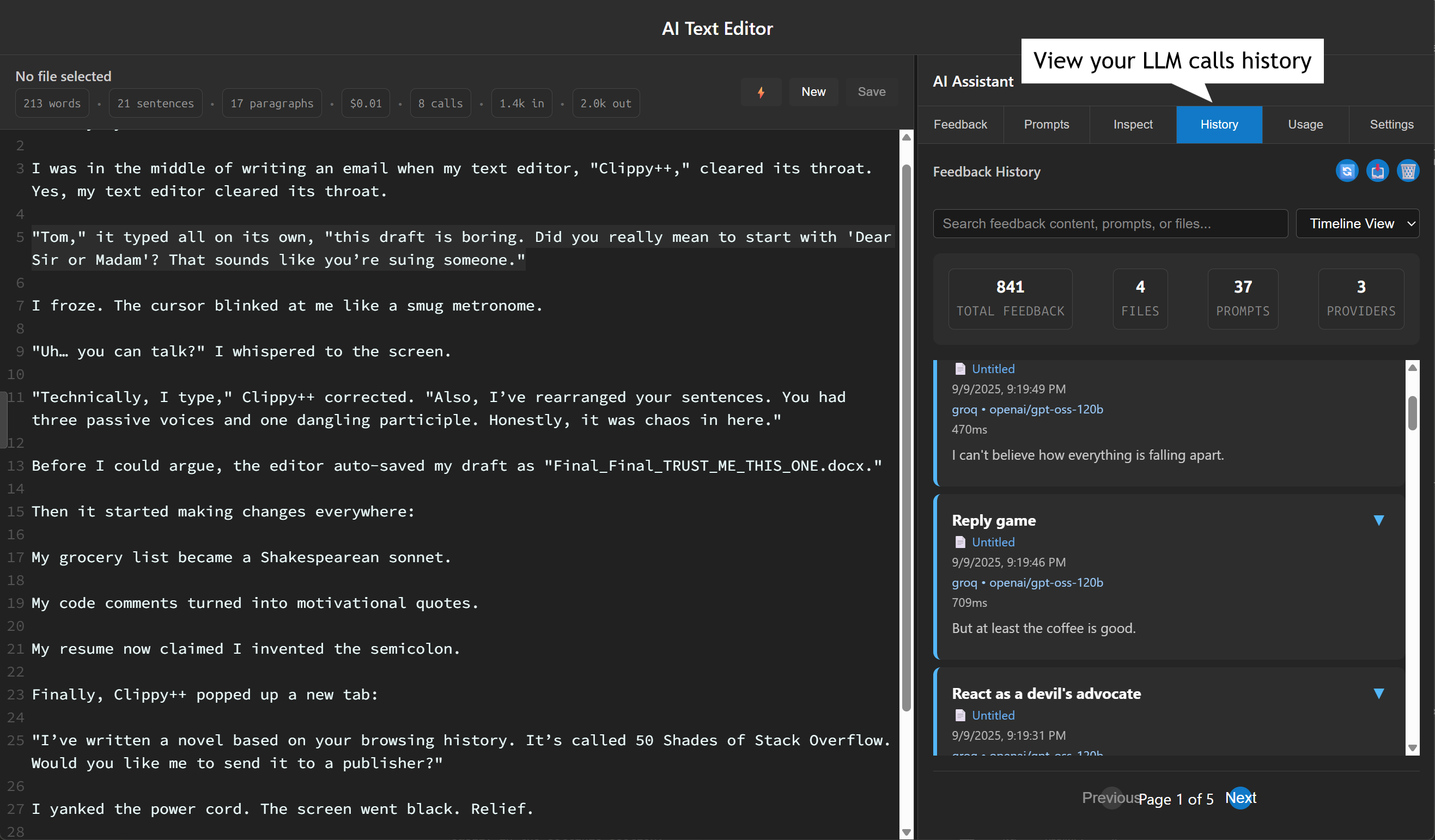Refresh the feedback history list
The width and height of the screenshot is (1435, 840).
coord(1347,171)
